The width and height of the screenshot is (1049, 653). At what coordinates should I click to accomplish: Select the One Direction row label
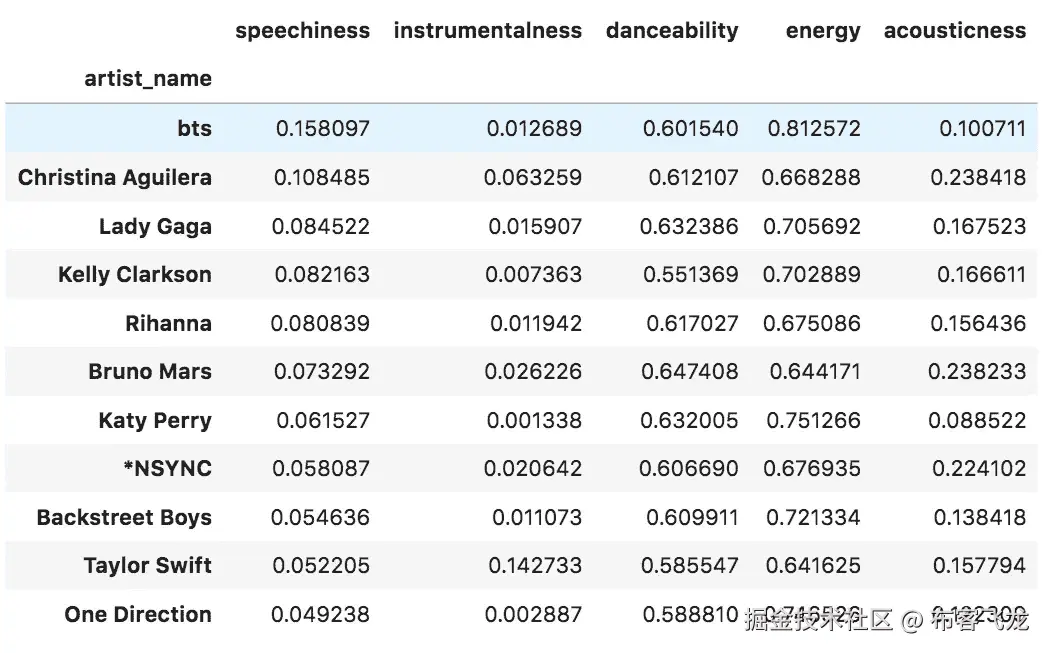(x=138, y=615)
